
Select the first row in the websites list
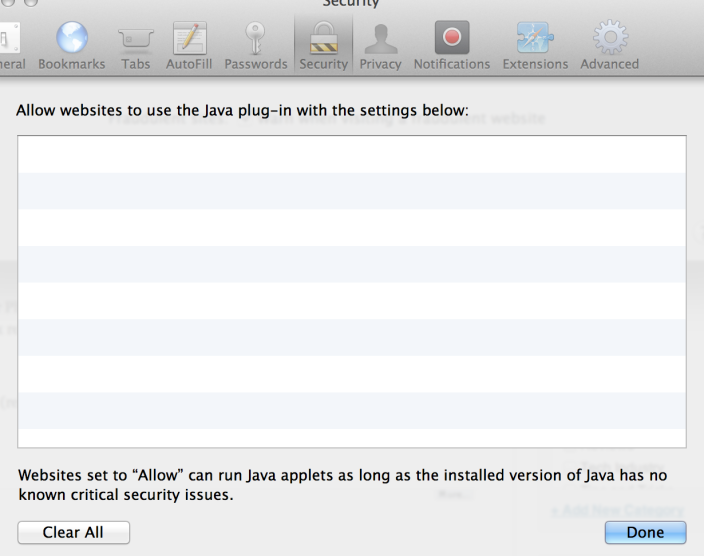pos(352,154)
